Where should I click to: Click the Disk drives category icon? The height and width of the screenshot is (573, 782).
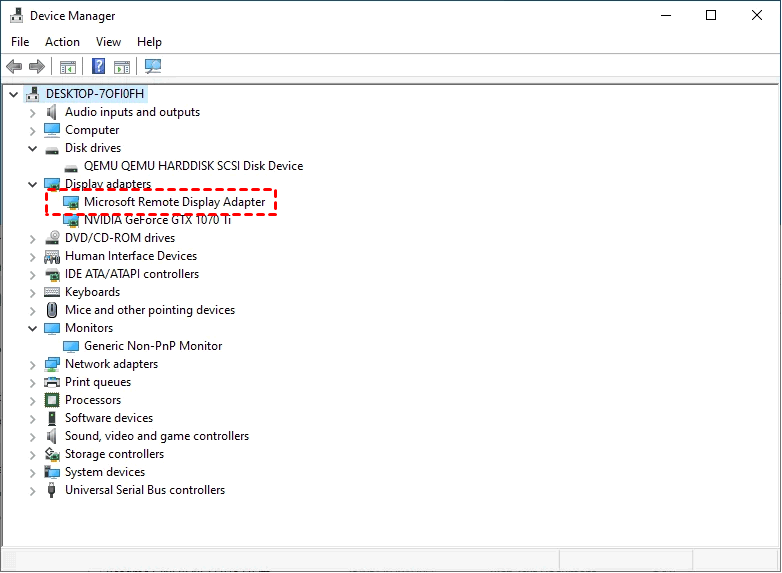pyautogui.click(x=52, y=149)
